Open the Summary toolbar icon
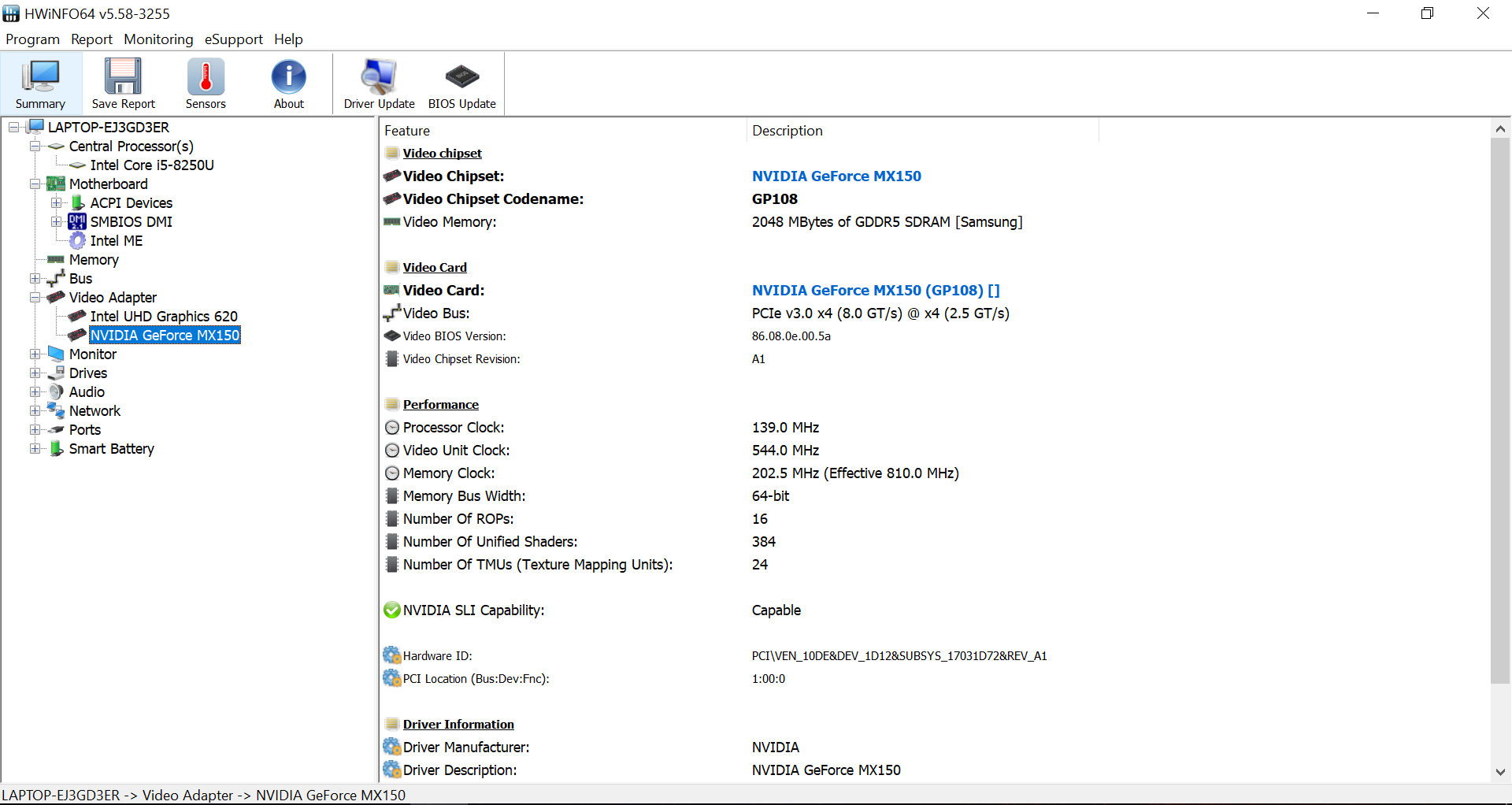The image size is (1512, 805). 40,83
